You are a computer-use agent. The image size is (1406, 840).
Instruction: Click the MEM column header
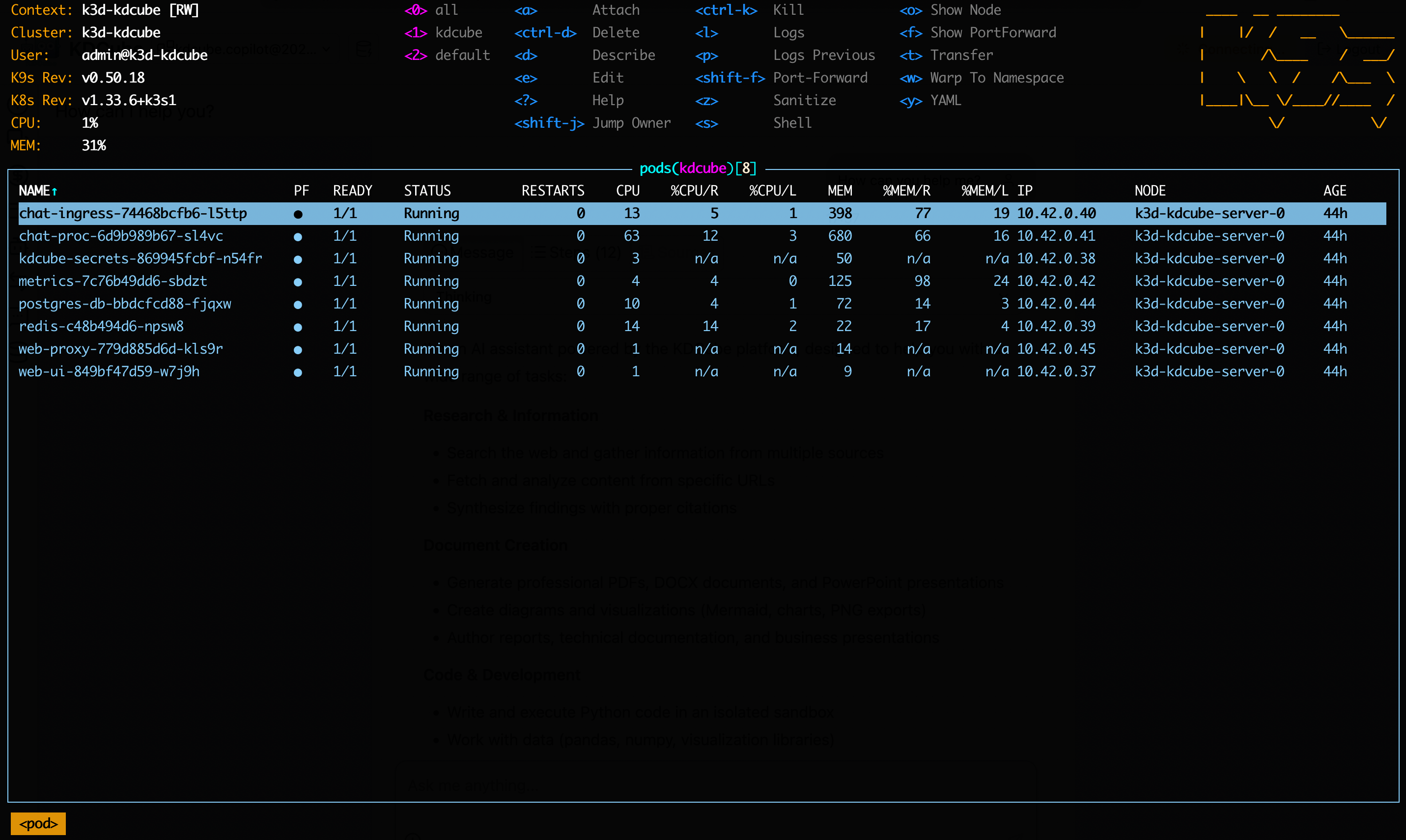point(840,191)
